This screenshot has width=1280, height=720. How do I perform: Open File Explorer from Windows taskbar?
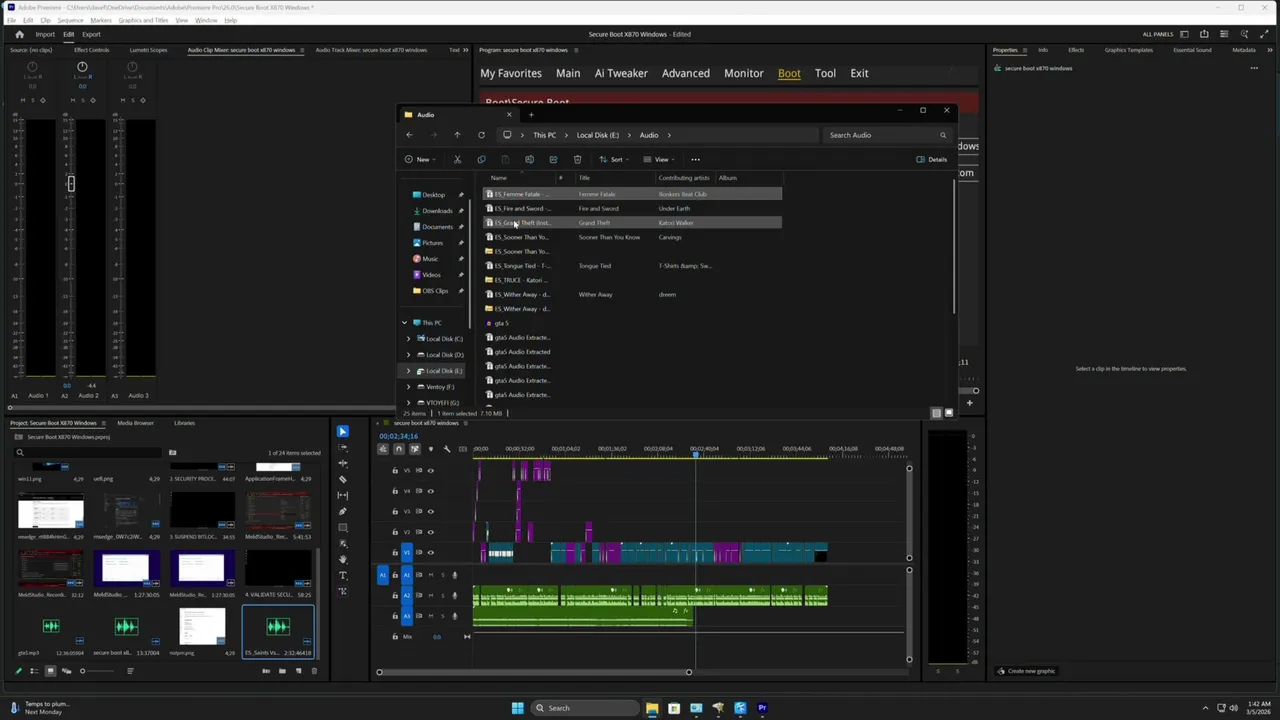click(x=652, y=708)
